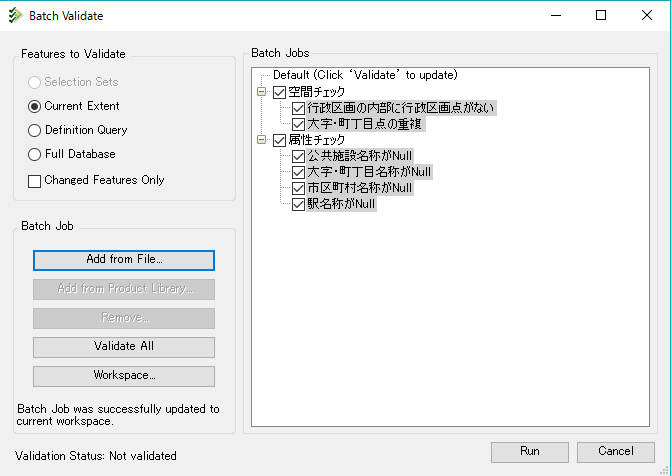Uncheck the 属性チェック group checkbox

pos(279,140)
